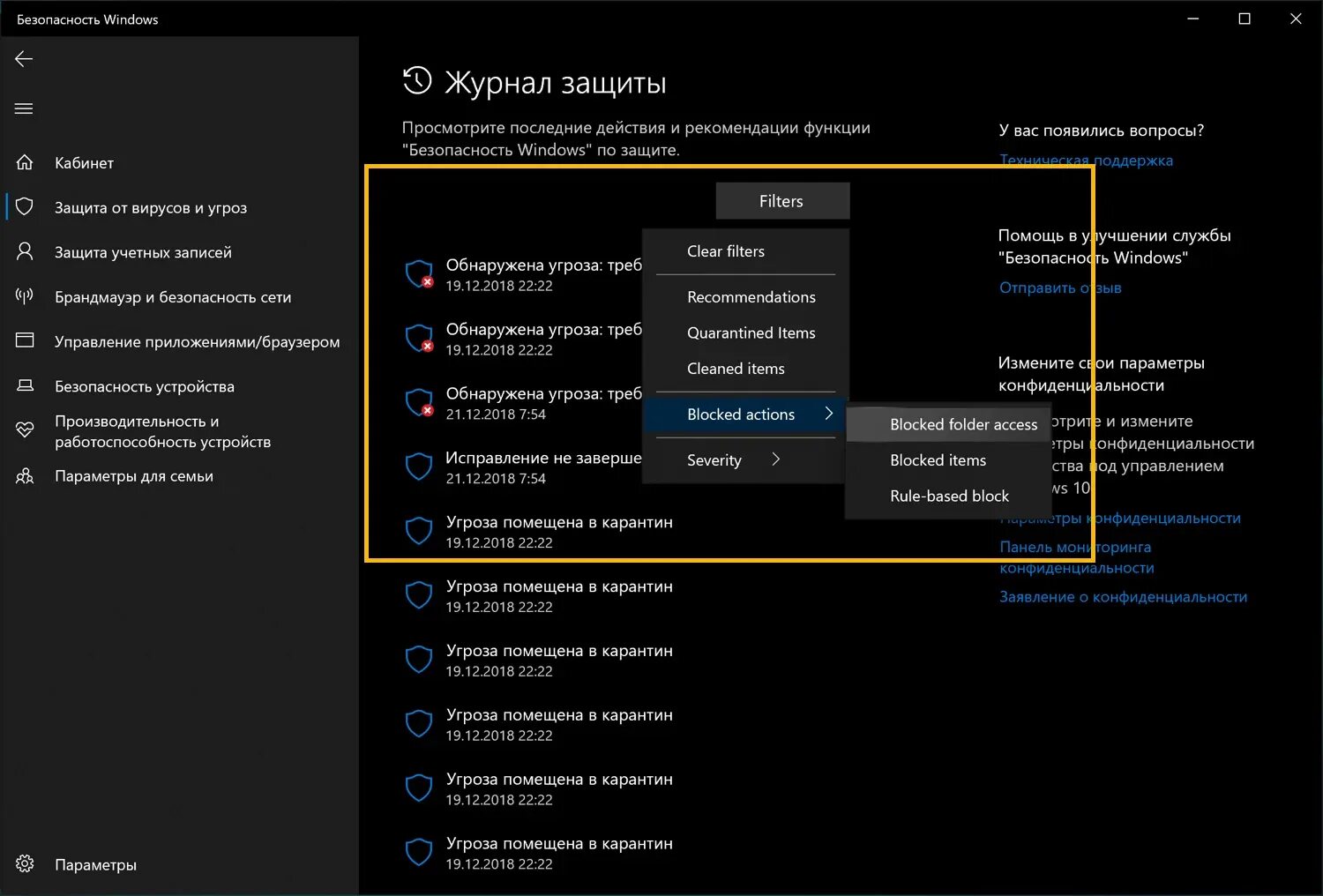Click Отправить отзыв link
1323x896 pixels.
[x=1059, y=287]
